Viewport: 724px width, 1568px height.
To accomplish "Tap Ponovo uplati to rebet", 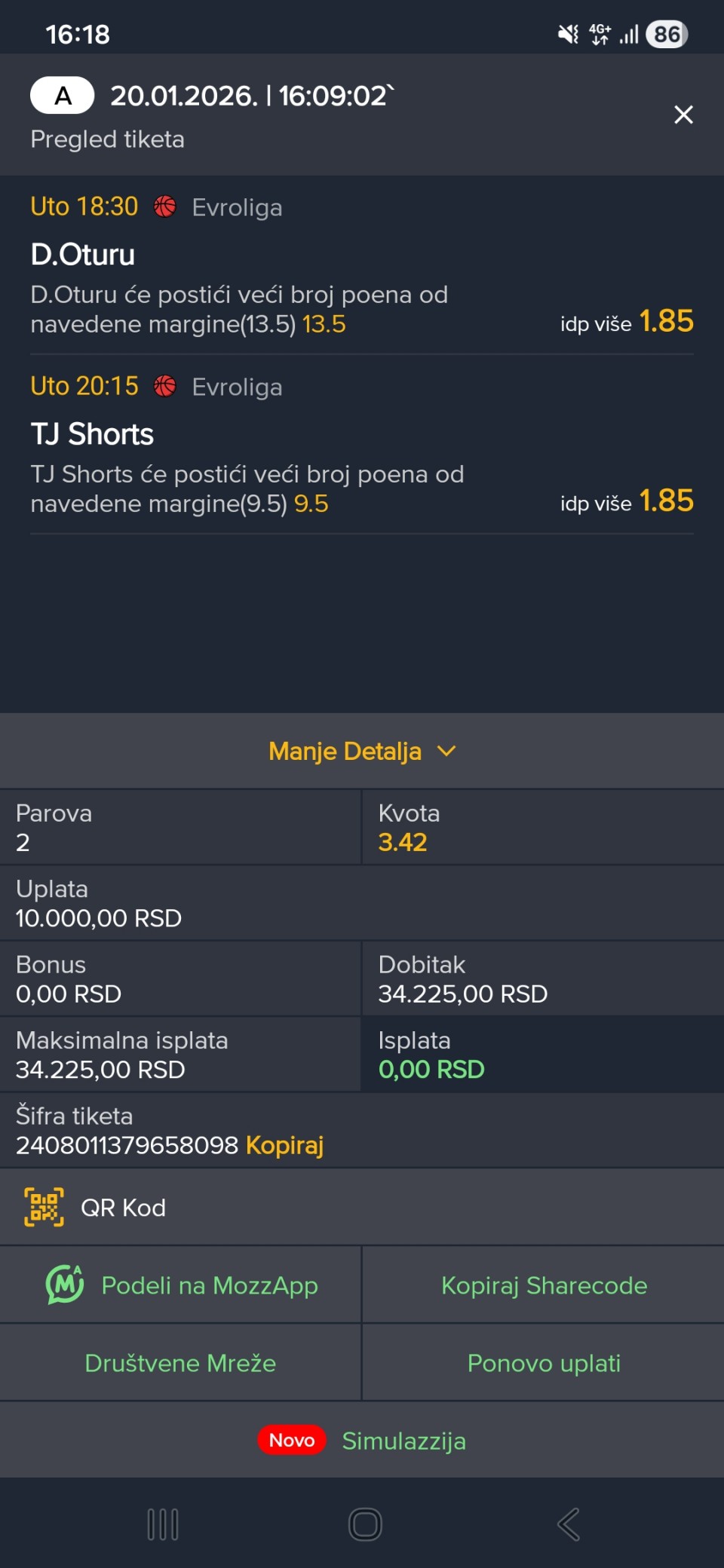I will [544, 1363].
